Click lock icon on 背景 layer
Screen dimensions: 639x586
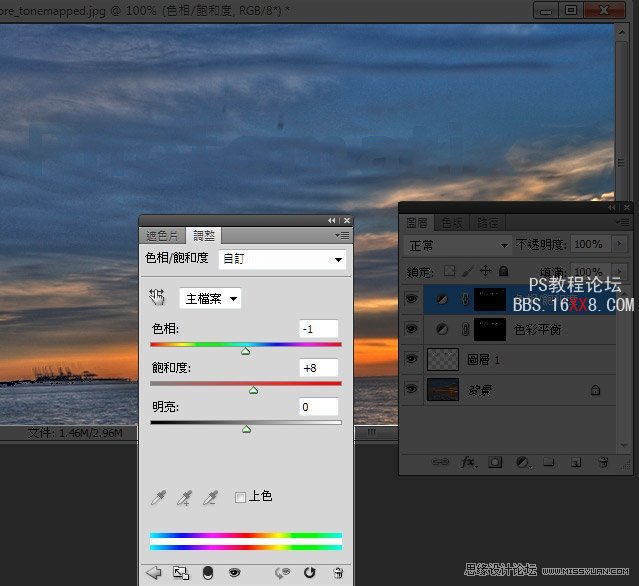coord(595,390)
